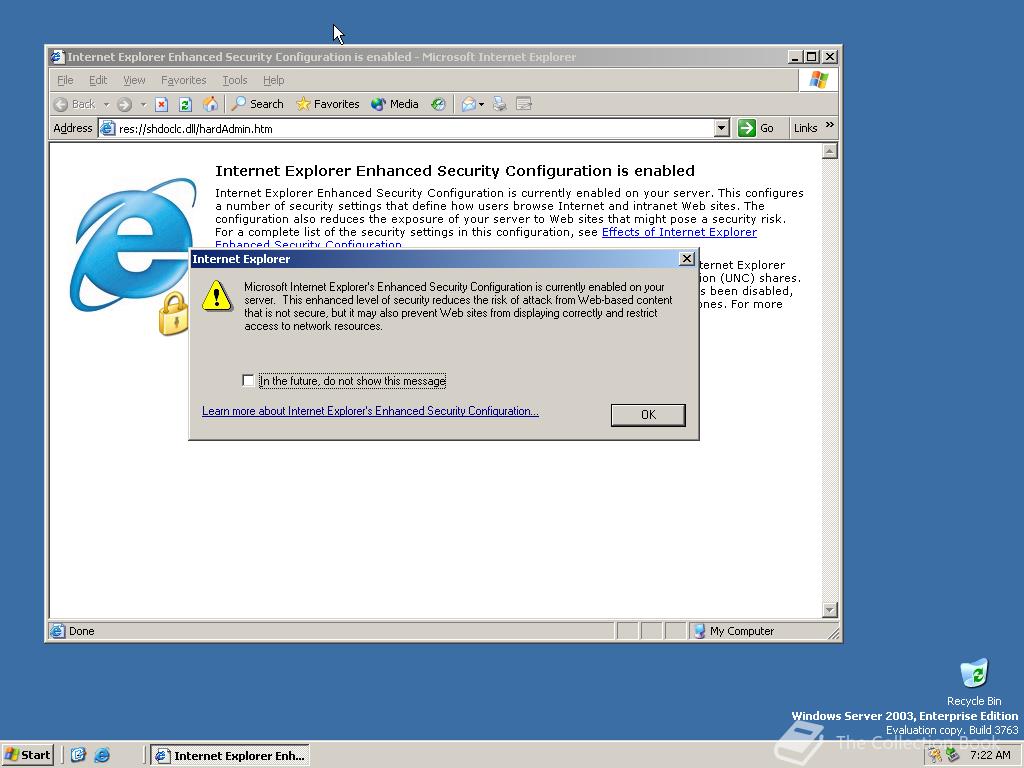Open Recycle Bin on the desktop
1024x768 pixels.
pyautogui.click(x=974, y=682)
